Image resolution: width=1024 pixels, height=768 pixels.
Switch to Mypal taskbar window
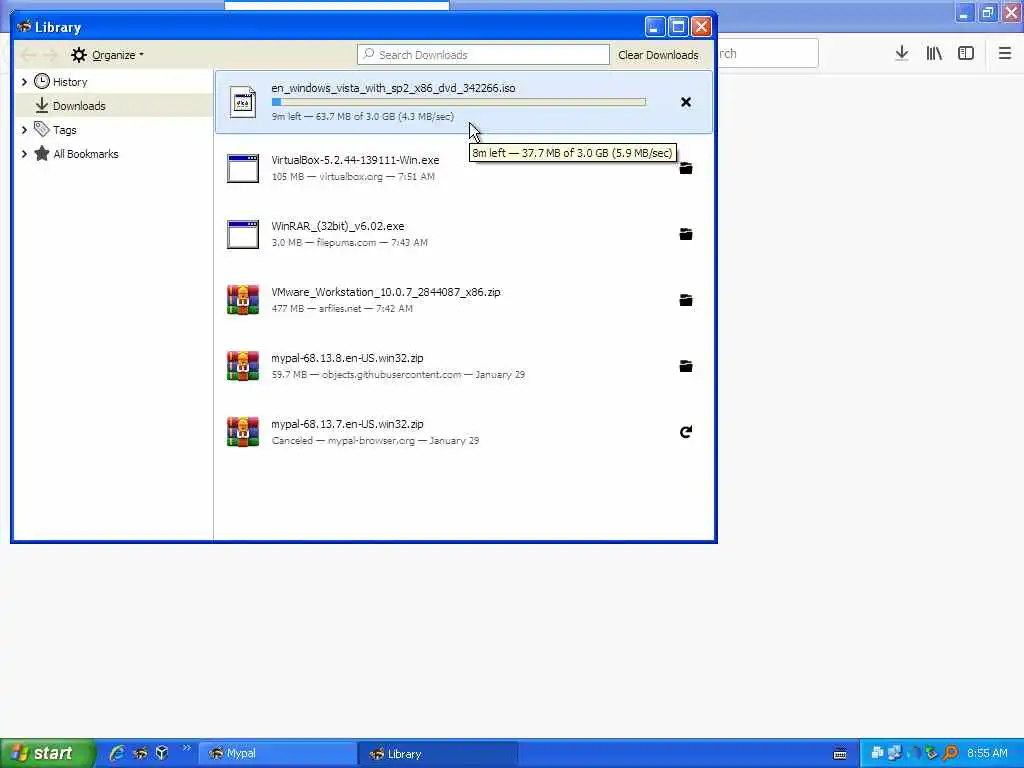click(x=278, y=754)
